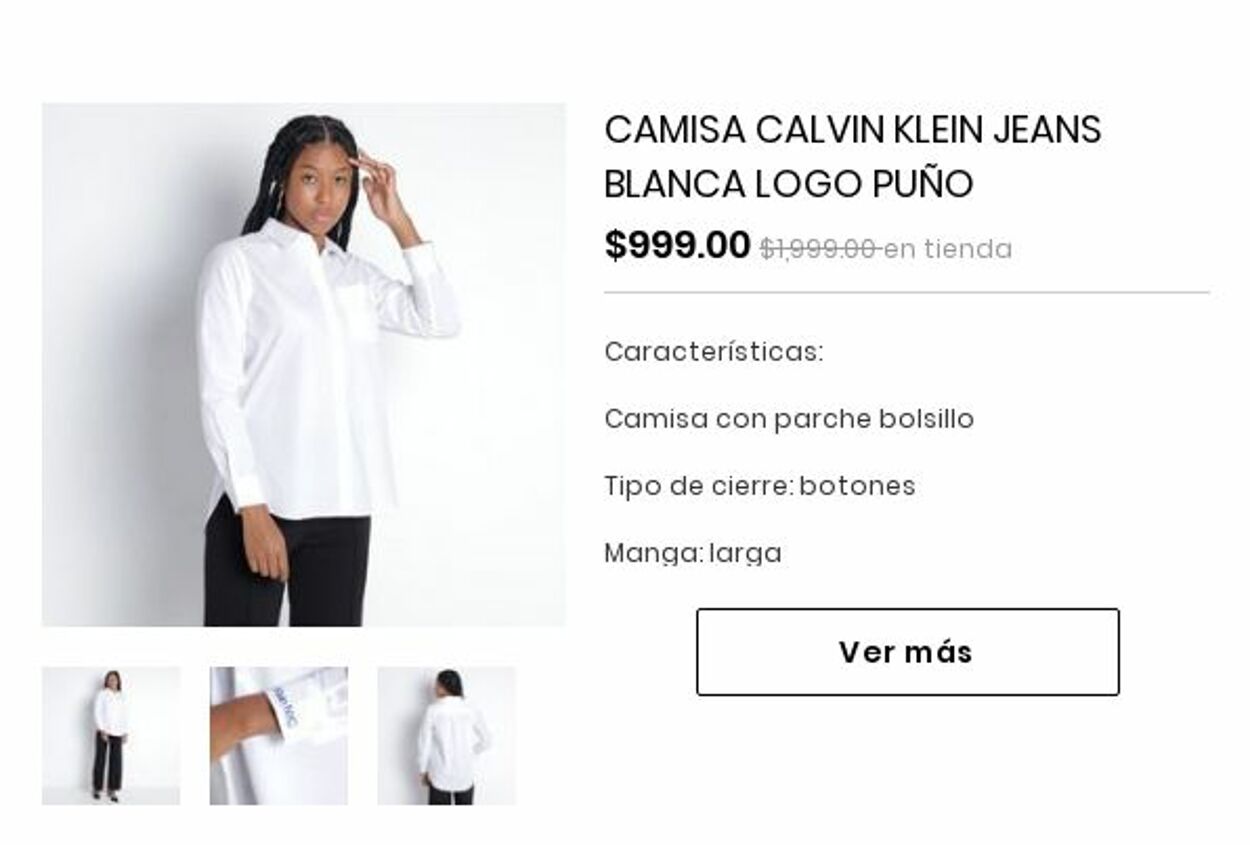The image size is (1250, 845).
Task: Click the 'en tienda' label
Action: [948, 249]
